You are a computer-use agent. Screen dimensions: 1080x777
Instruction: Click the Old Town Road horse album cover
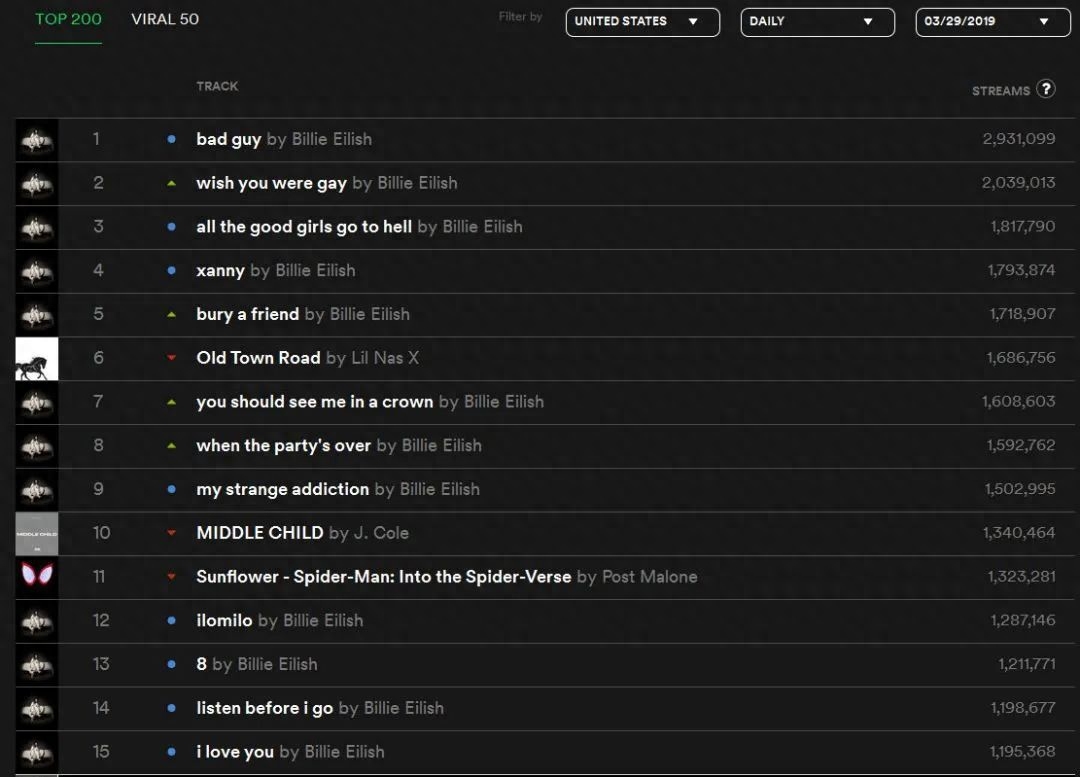(x=37, y=358)
